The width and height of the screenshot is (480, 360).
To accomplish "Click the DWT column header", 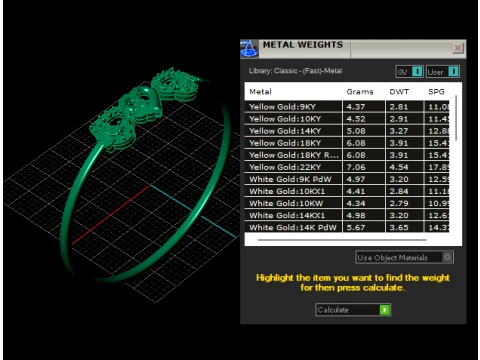I will 399,92.
